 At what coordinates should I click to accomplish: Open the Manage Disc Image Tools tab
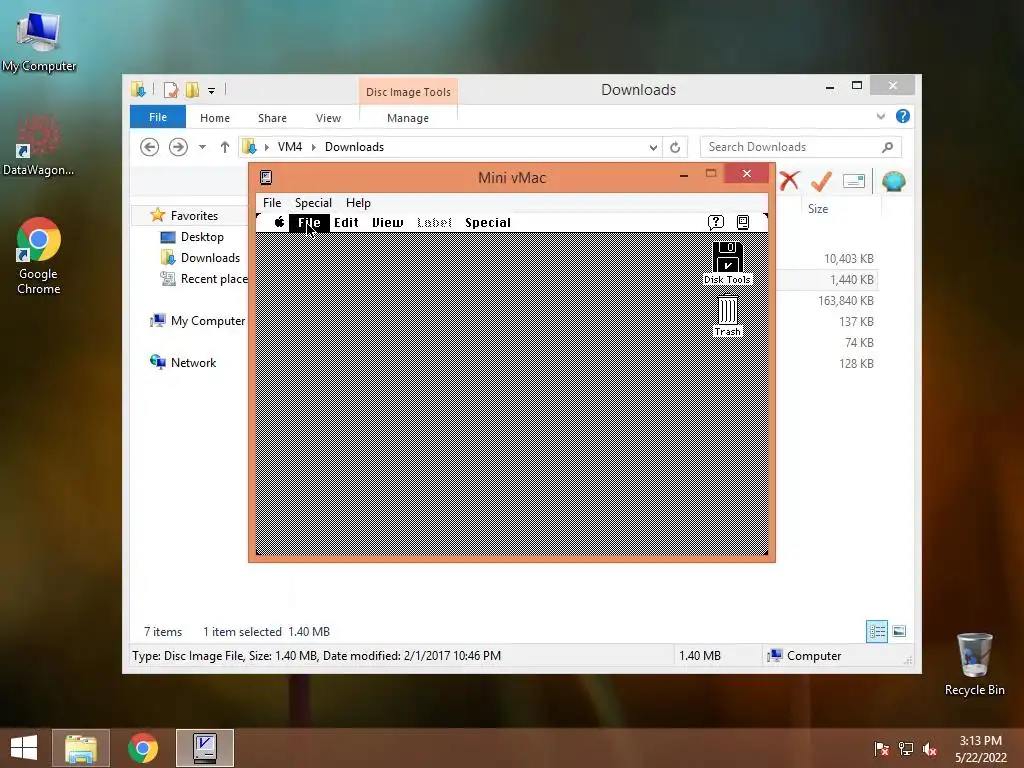tap(408, 118)
